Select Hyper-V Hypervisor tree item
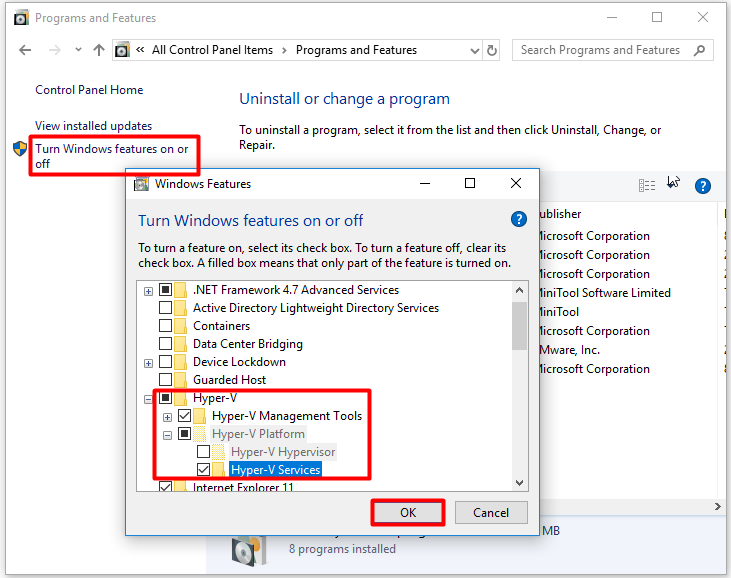 pyautogui.click(x=283, y=452)
